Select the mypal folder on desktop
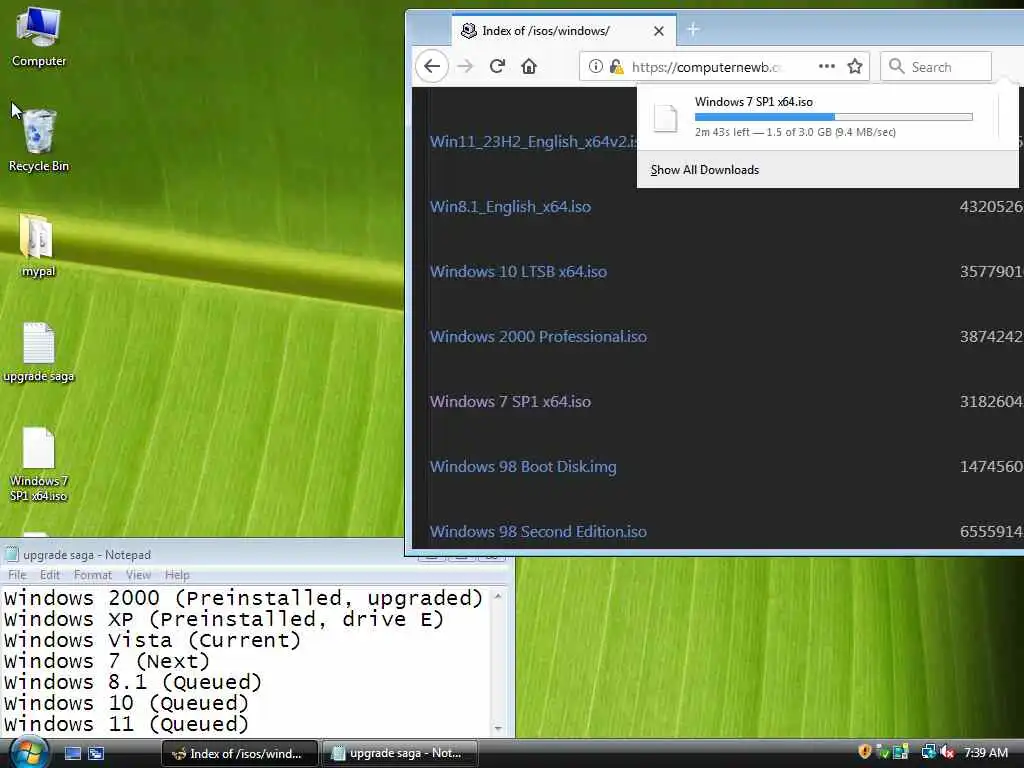The image size is (1024, 768). [38, 245]
